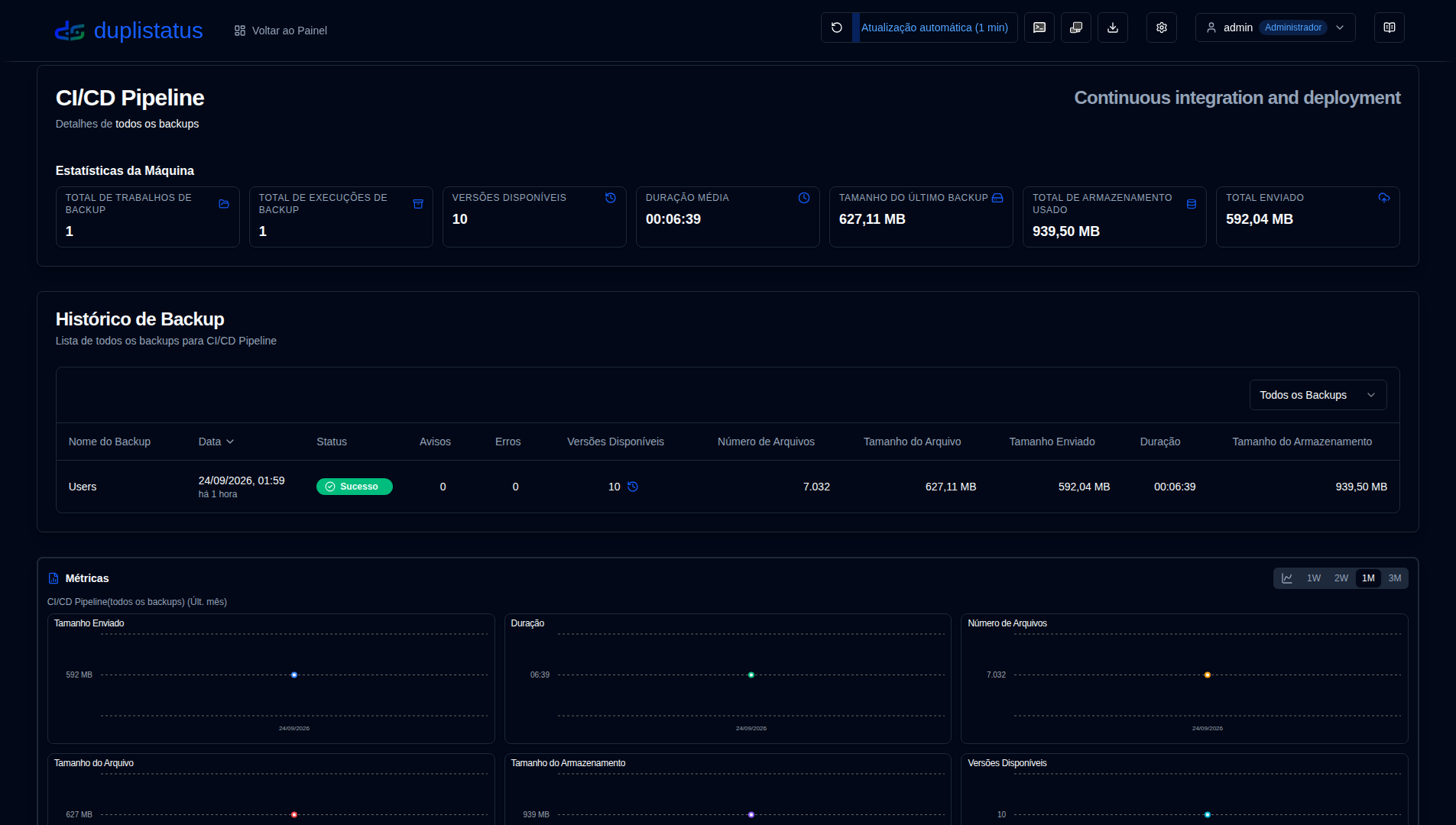Viewport: 1456px width, 825px height.
Task: Click archive icon in Total de Execuções card
Action: [418, 204]
